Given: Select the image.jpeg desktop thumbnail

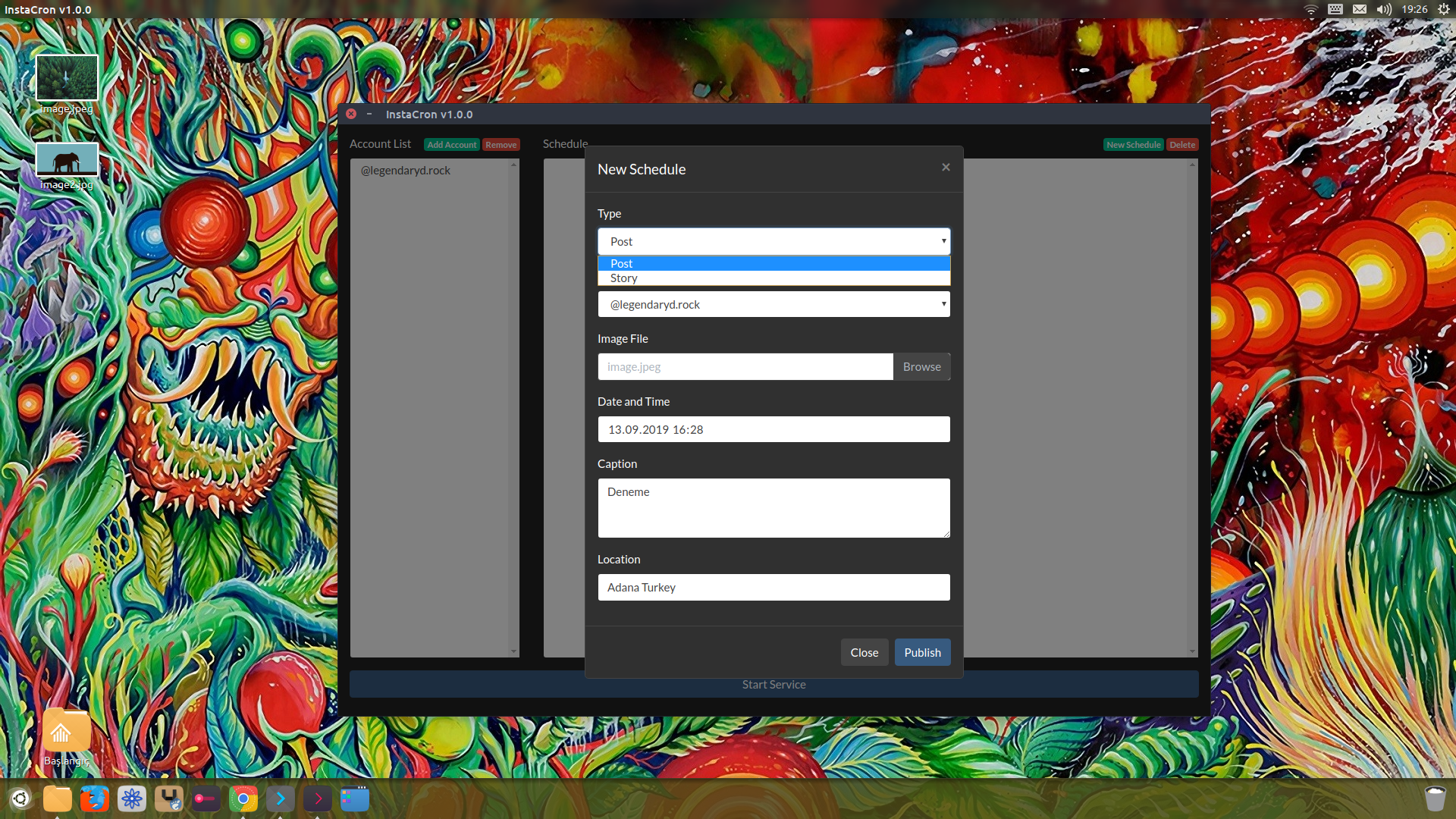Looking at the screenshot, I should tap(67, 77).
